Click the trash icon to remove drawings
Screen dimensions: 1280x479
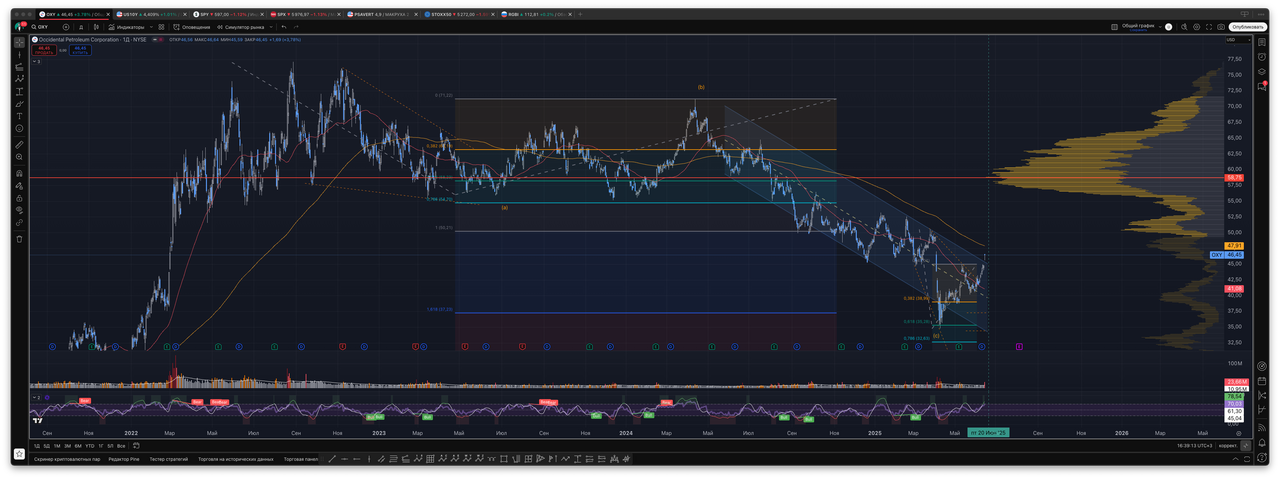(x=19, y=238)
